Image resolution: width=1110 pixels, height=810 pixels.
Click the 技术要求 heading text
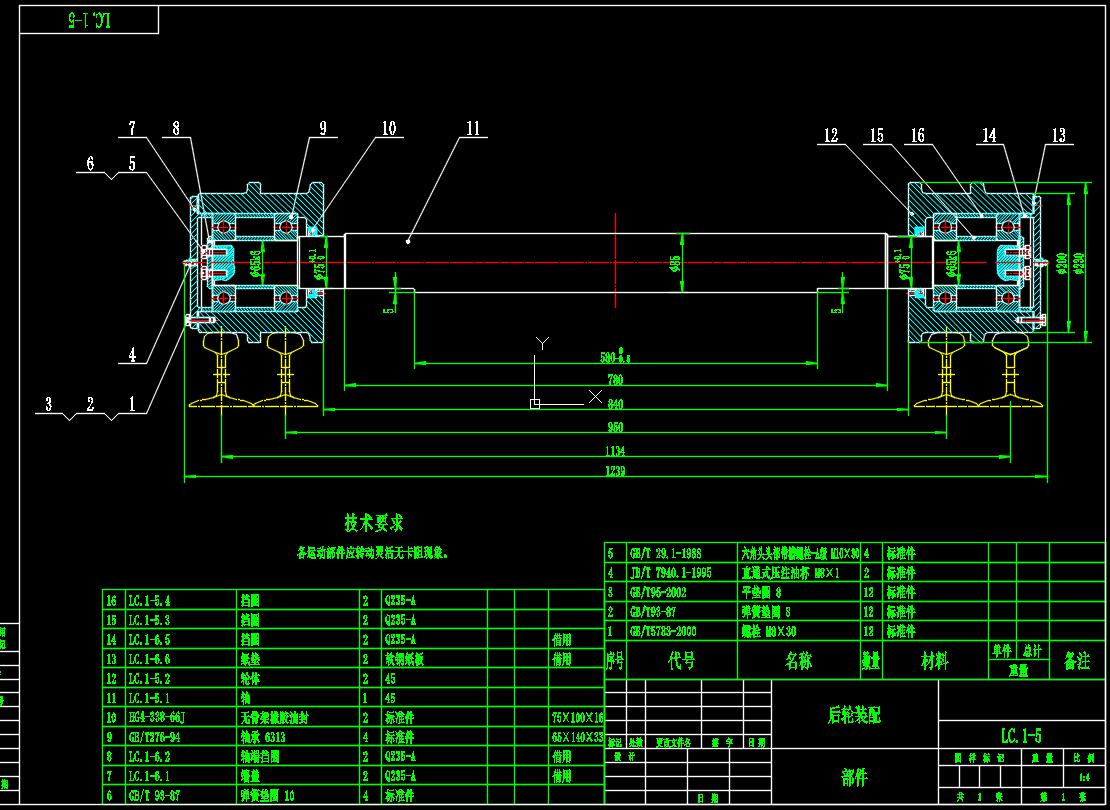click(x=374, y=523)
